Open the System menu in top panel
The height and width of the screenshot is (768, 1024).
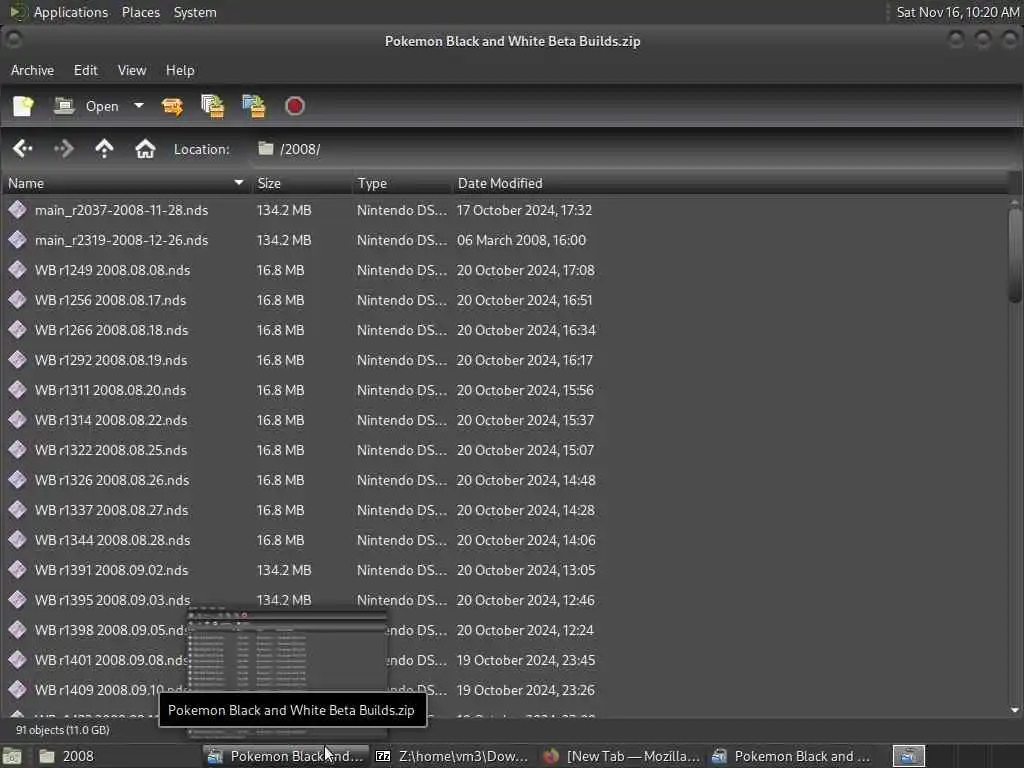point(195,12)
